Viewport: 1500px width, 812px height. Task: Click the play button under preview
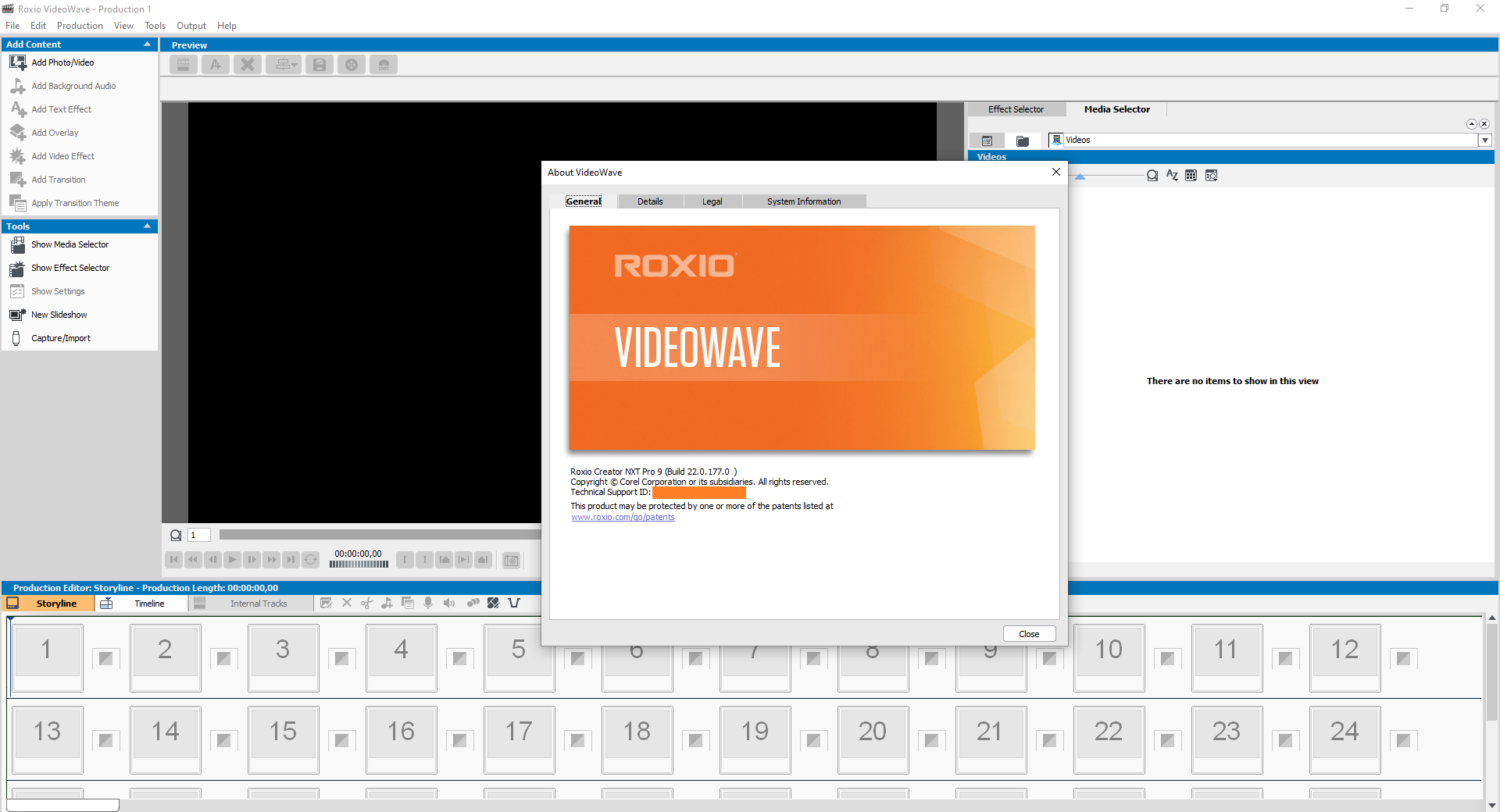point(232,560)
